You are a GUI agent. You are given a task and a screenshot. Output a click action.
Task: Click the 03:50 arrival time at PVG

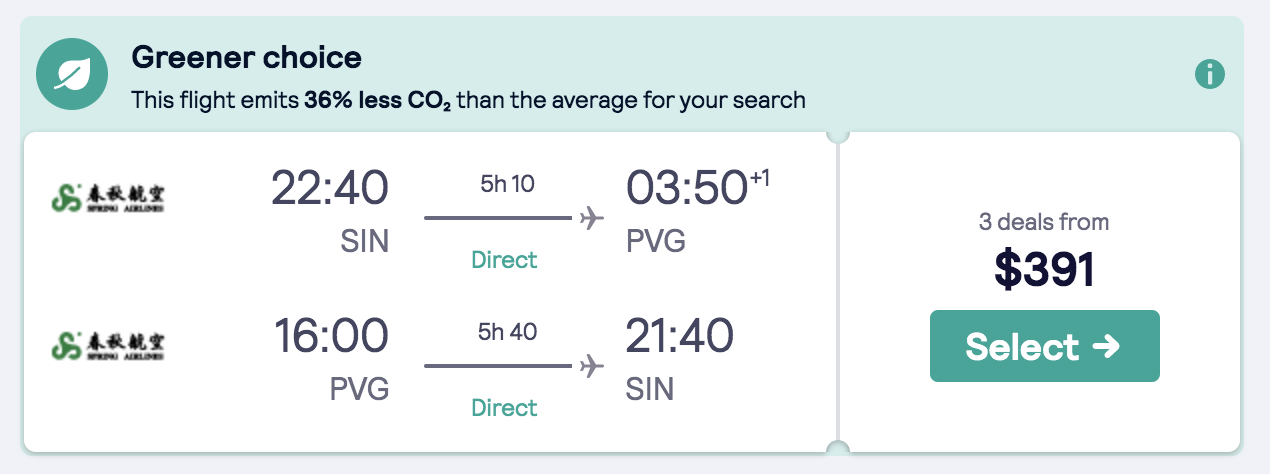tap(688, 188)
